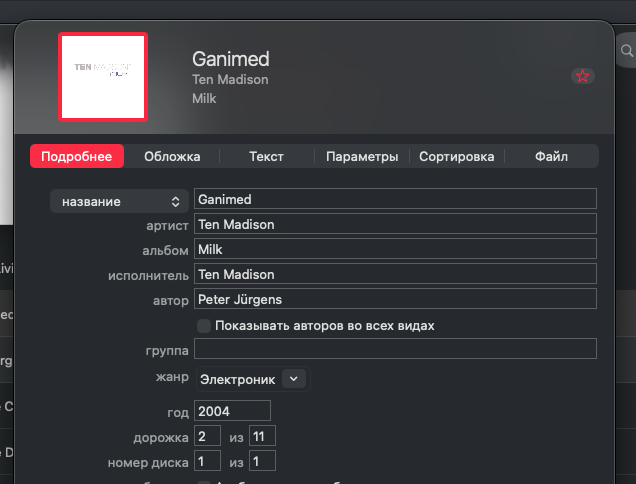
Task: Switch to the Параметры tab
Action: pyautogui.click(x=362, y=156)
